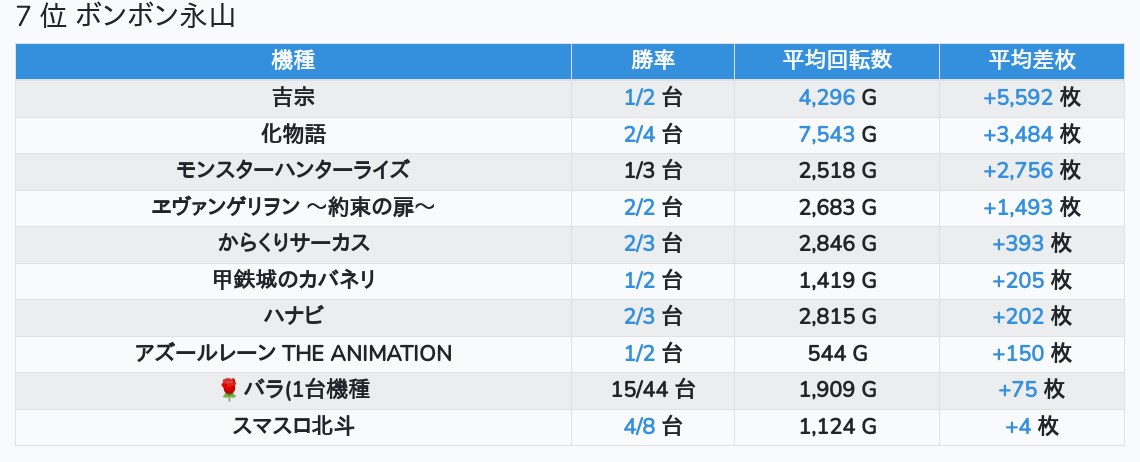Viewport: 1140px width, 462px height.
Task: Open the 吉宗 win rate 1/2 link
Action: pyautogui.click(x=639, y=98)
